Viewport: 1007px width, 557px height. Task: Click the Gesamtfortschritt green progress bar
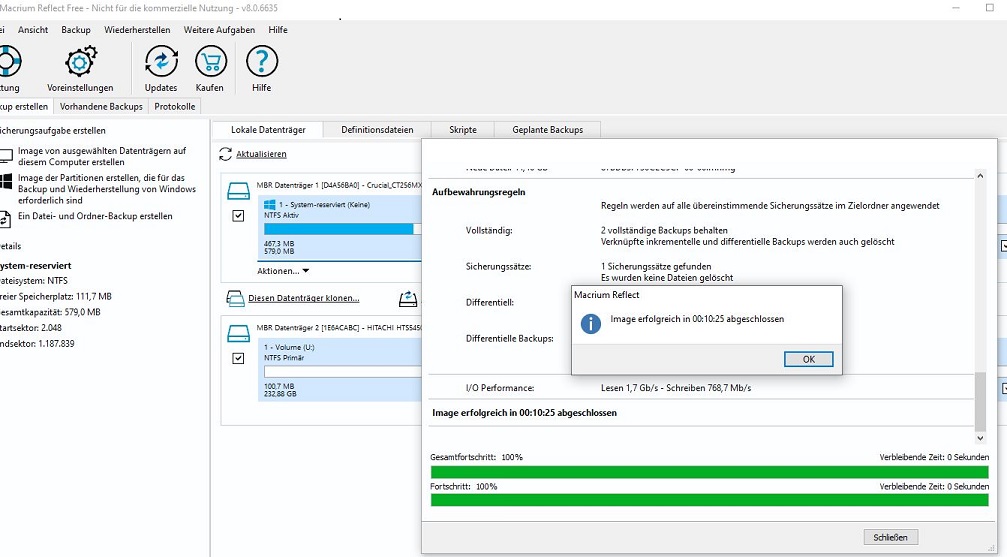coord(710,472)
